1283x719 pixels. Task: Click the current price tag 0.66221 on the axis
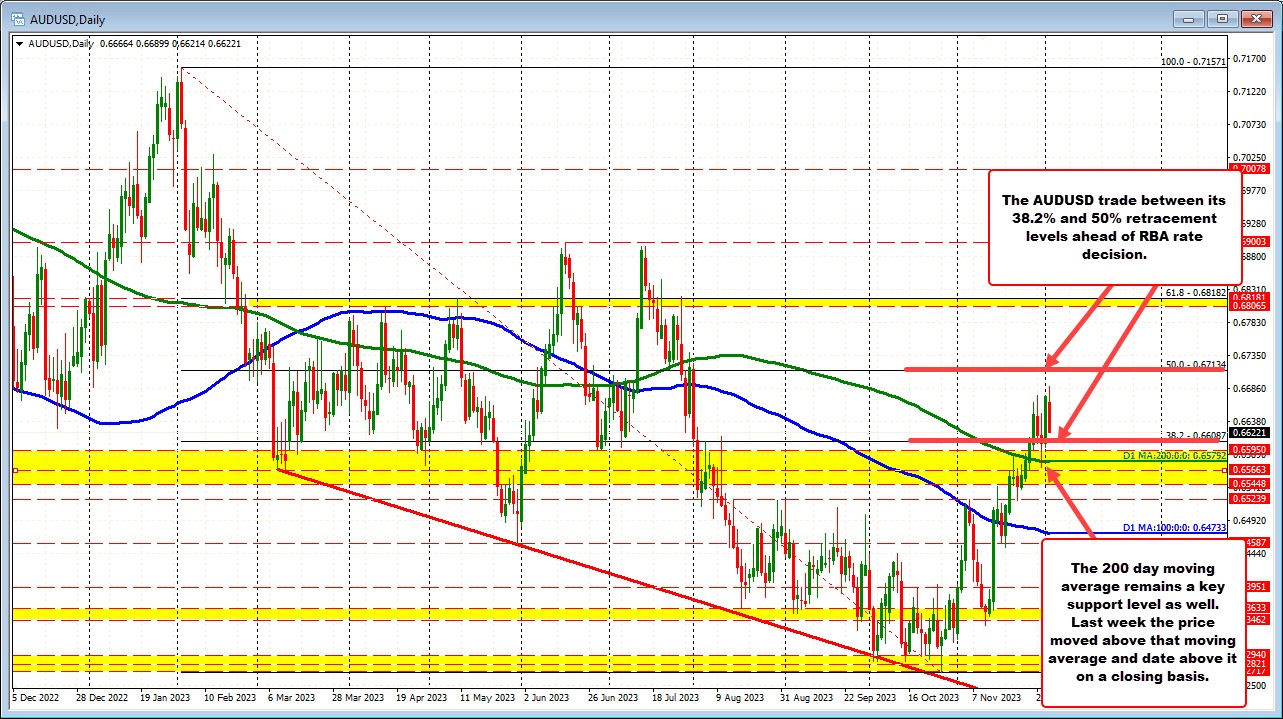[x=1251, y=434]
